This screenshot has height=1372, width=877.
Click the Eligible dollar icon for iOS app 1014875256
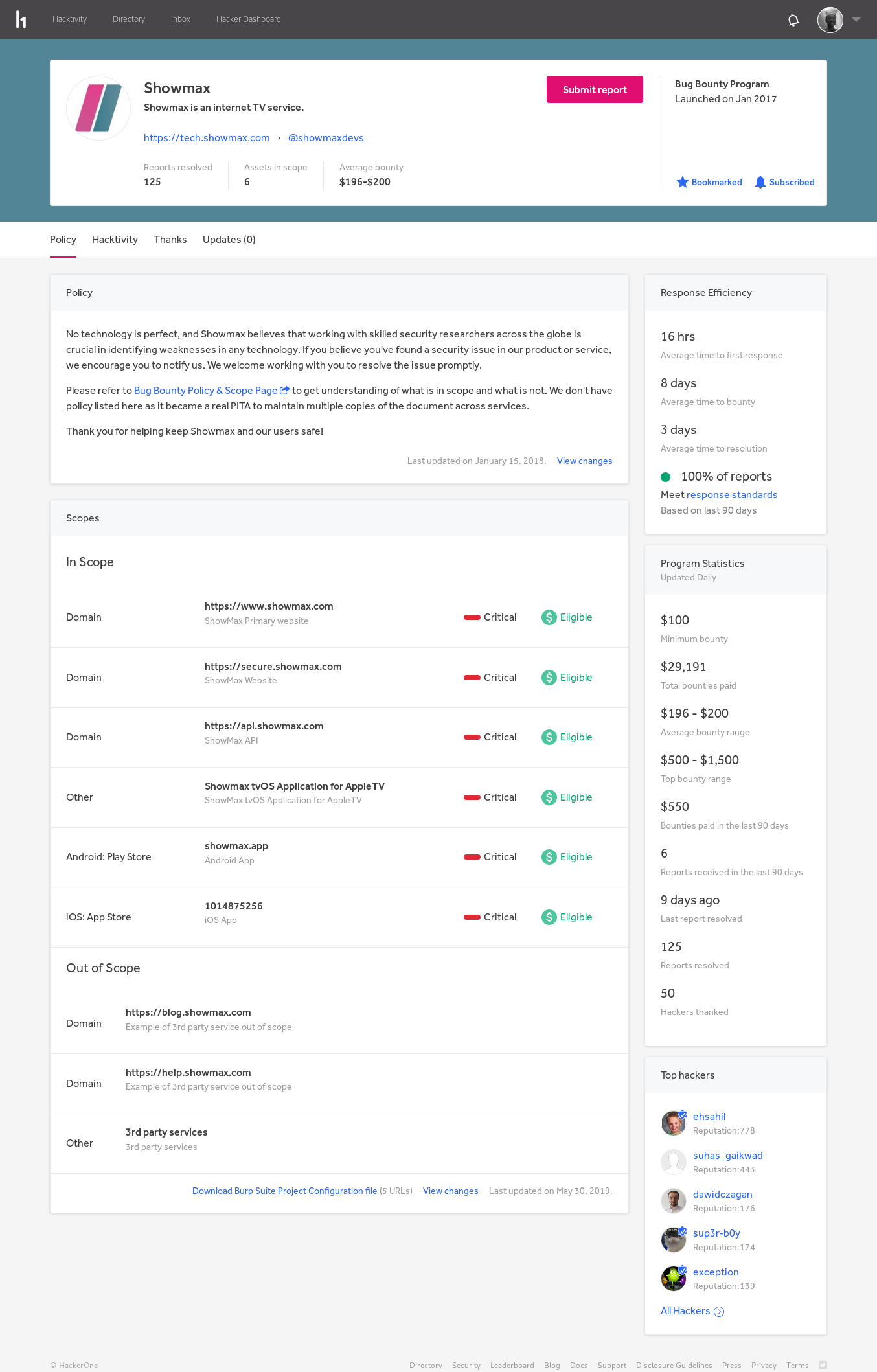[549, 917]
